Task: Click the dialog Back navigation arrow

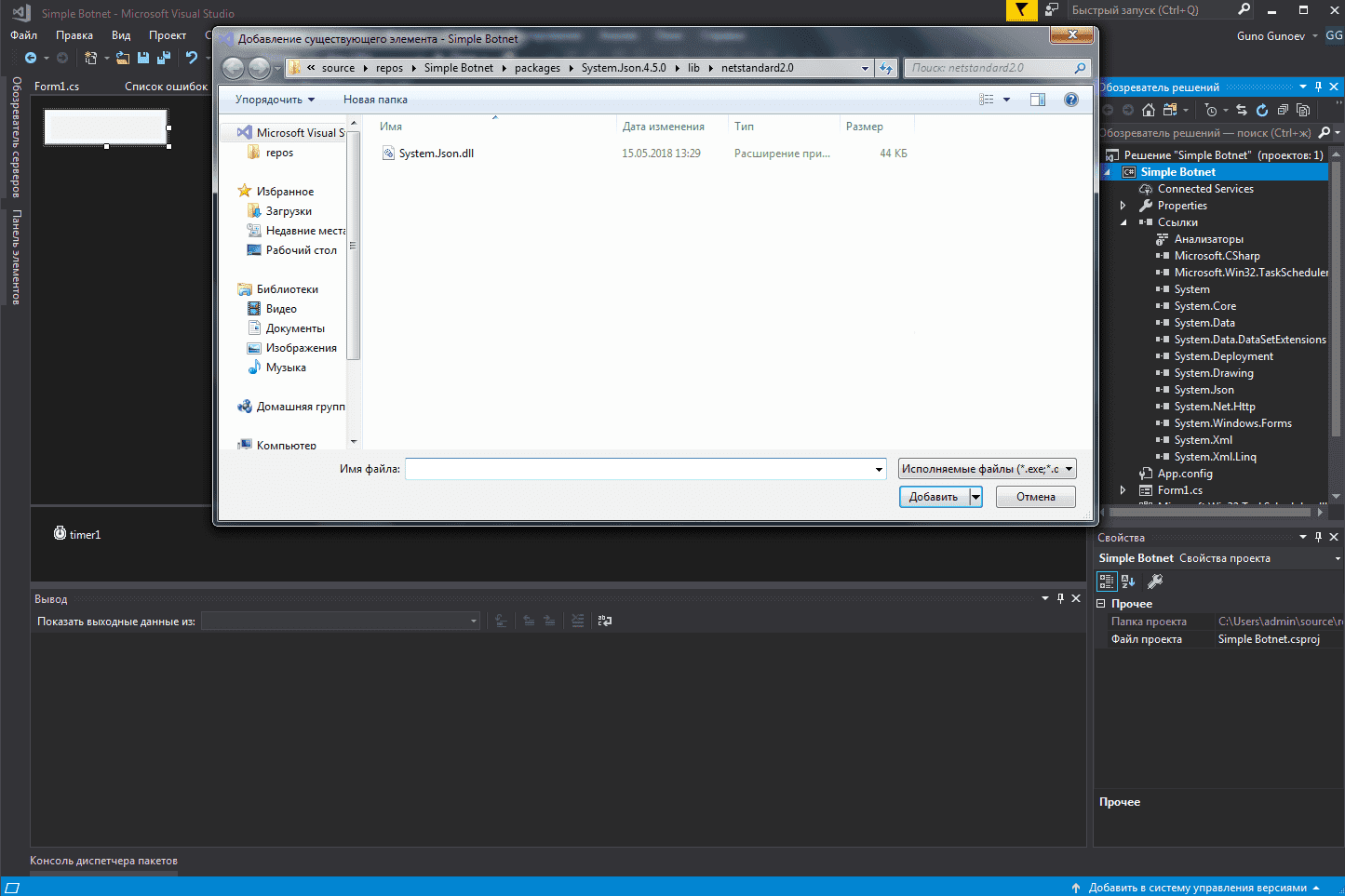Action: [234, 68]
